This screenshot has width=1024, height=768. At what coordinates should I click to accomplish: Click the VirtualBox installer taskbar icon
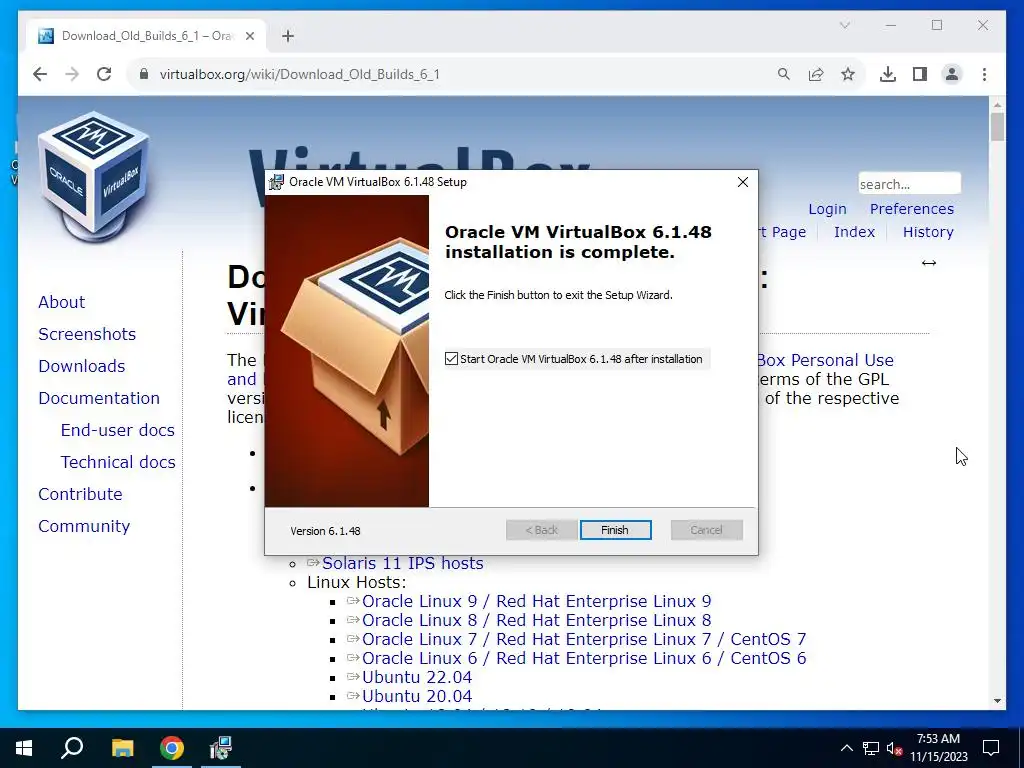click(221, 748)
